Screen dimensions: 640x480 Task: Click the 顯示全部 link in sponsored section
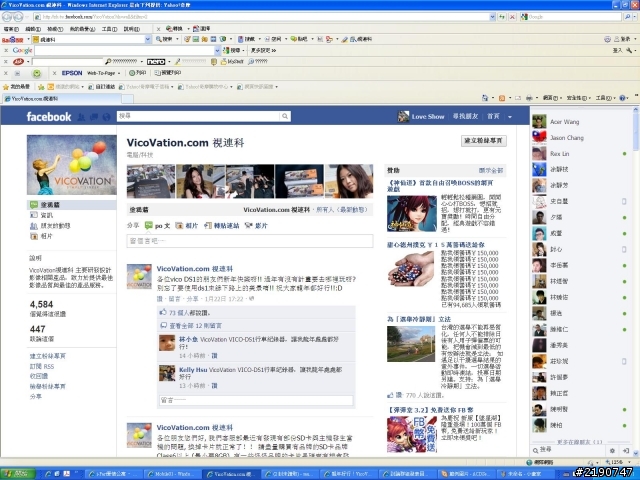point(491,171)
